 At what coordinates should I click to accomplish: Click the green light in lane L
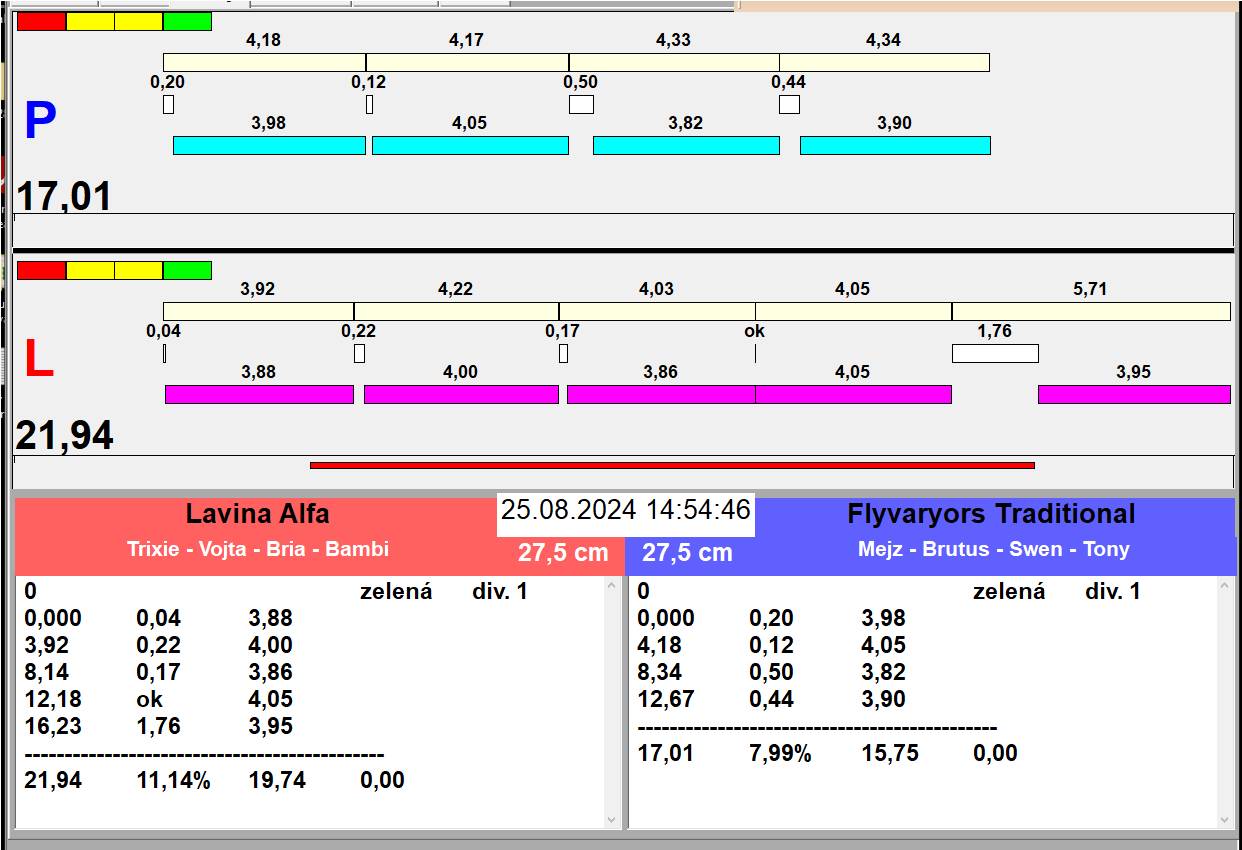[187, 270]
